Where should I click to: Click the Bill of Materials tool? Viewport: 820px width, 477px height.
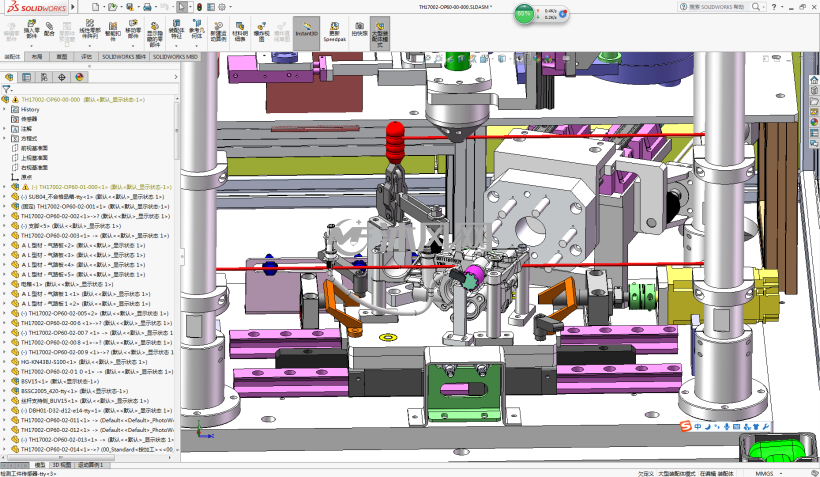click(240, 31)
